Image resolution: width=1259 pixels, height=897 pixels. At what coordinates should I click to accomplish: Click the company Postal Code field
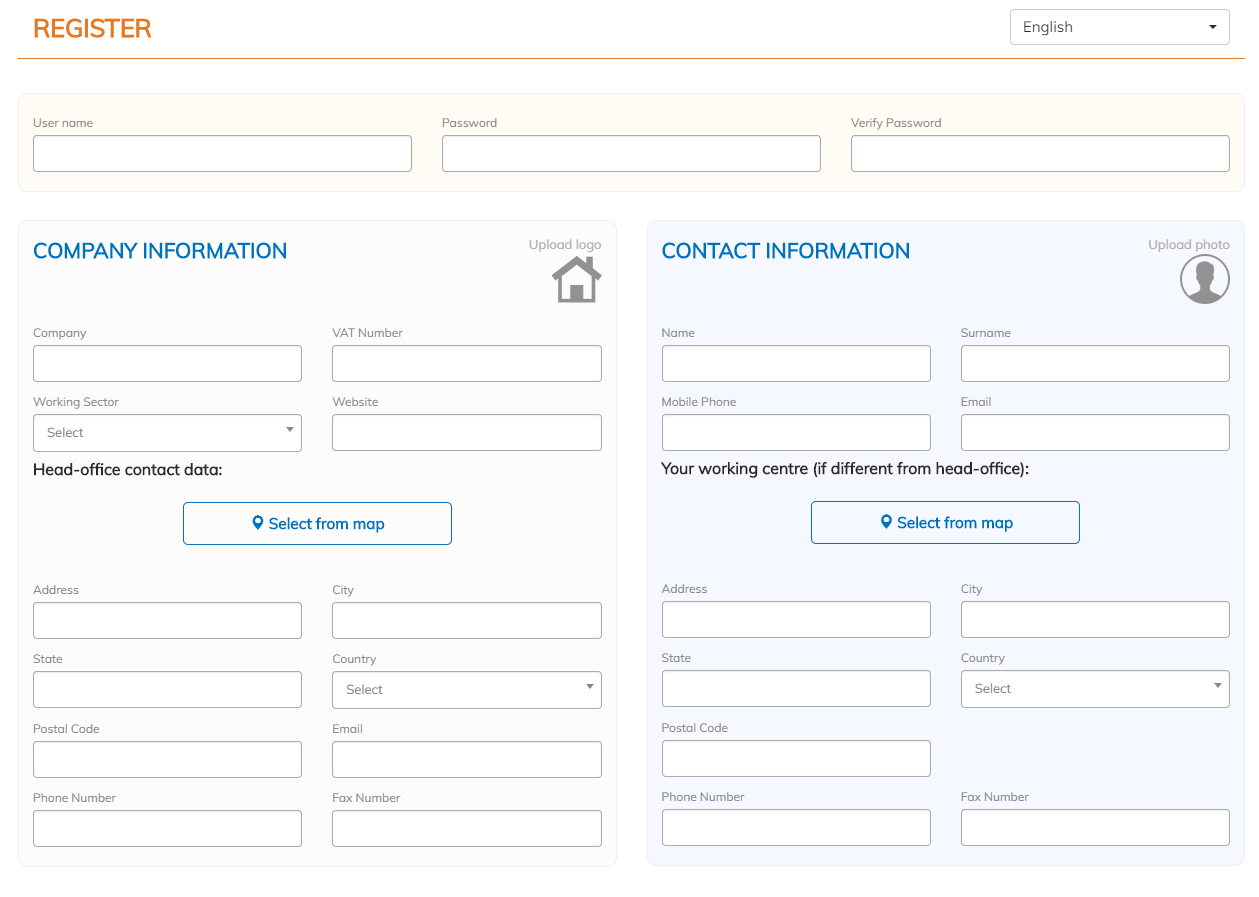pyautogui.click(x=167, y=760)
